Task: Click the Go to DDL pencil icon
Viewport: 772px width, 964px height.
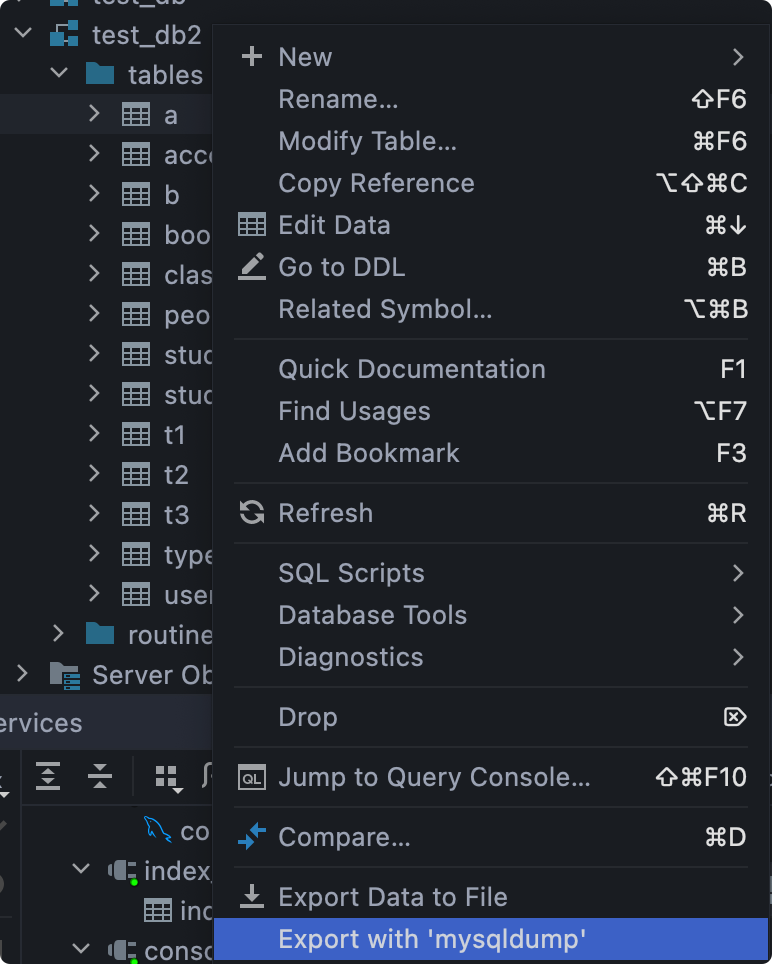Action: (x=252, y=267)
